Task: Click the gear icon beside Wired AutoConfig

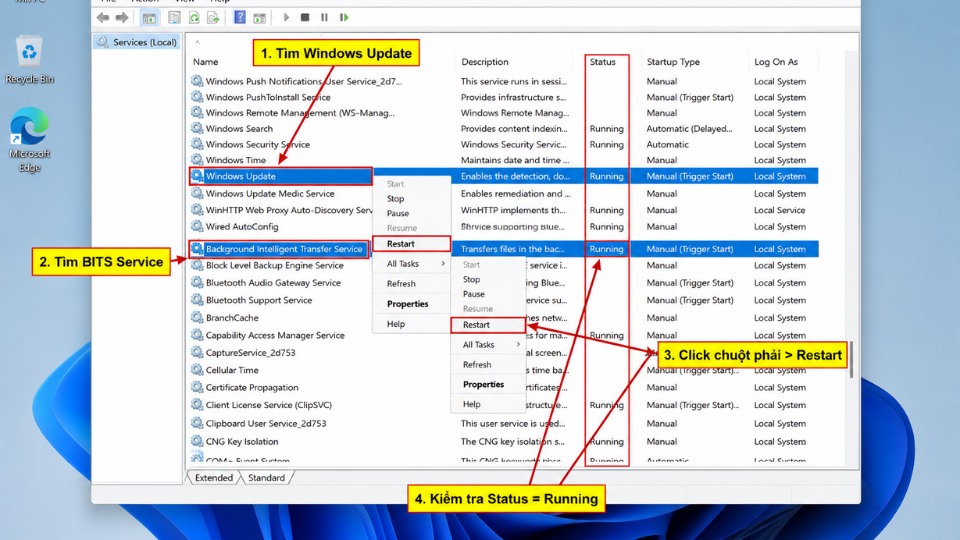Action: coord(197,226)
